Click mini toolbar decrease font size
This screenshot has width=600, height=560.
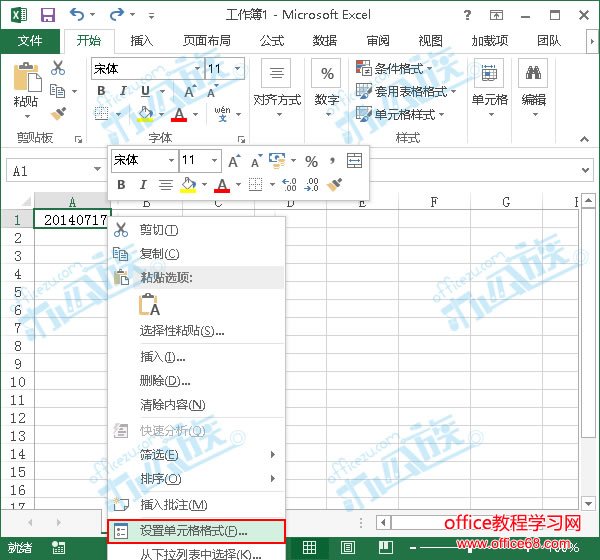(256, 161)
